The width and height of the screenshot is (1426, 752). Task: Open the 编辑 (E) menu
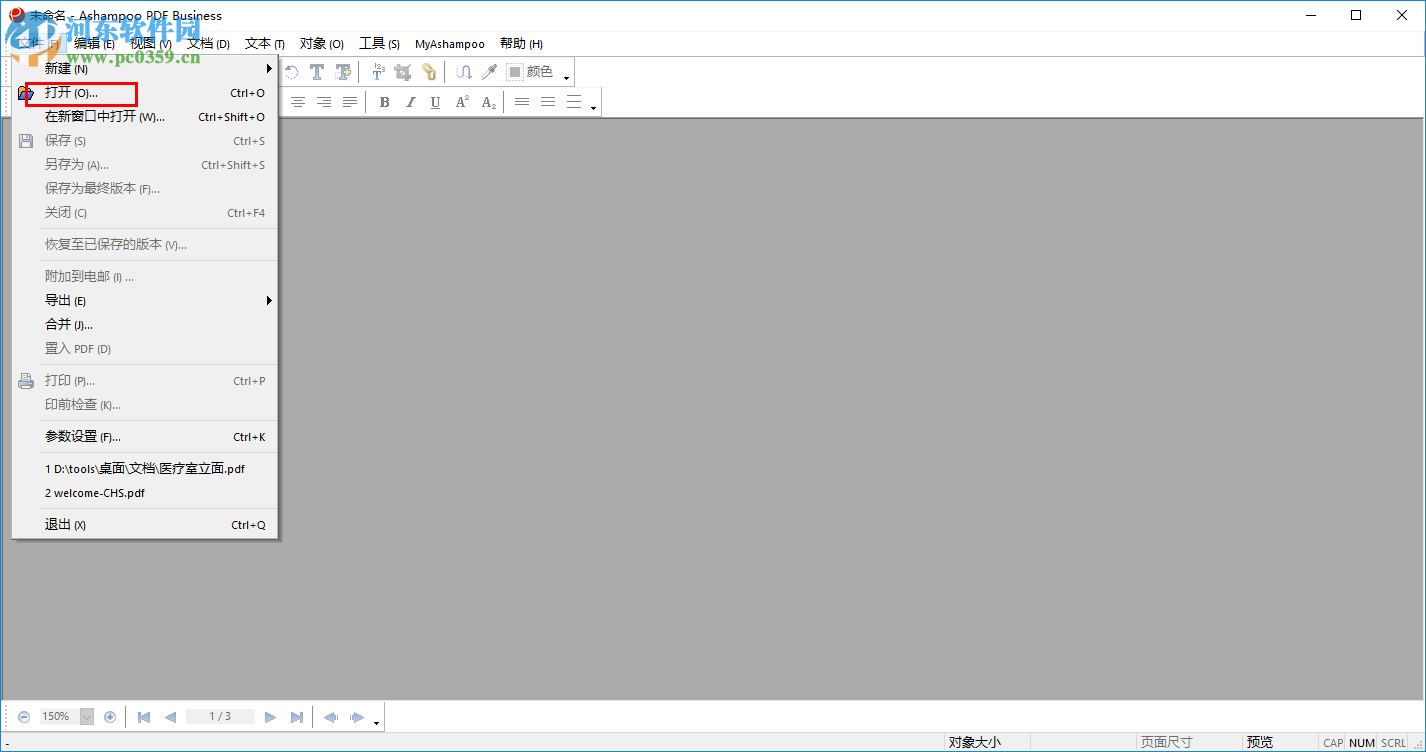pos(94,44)
